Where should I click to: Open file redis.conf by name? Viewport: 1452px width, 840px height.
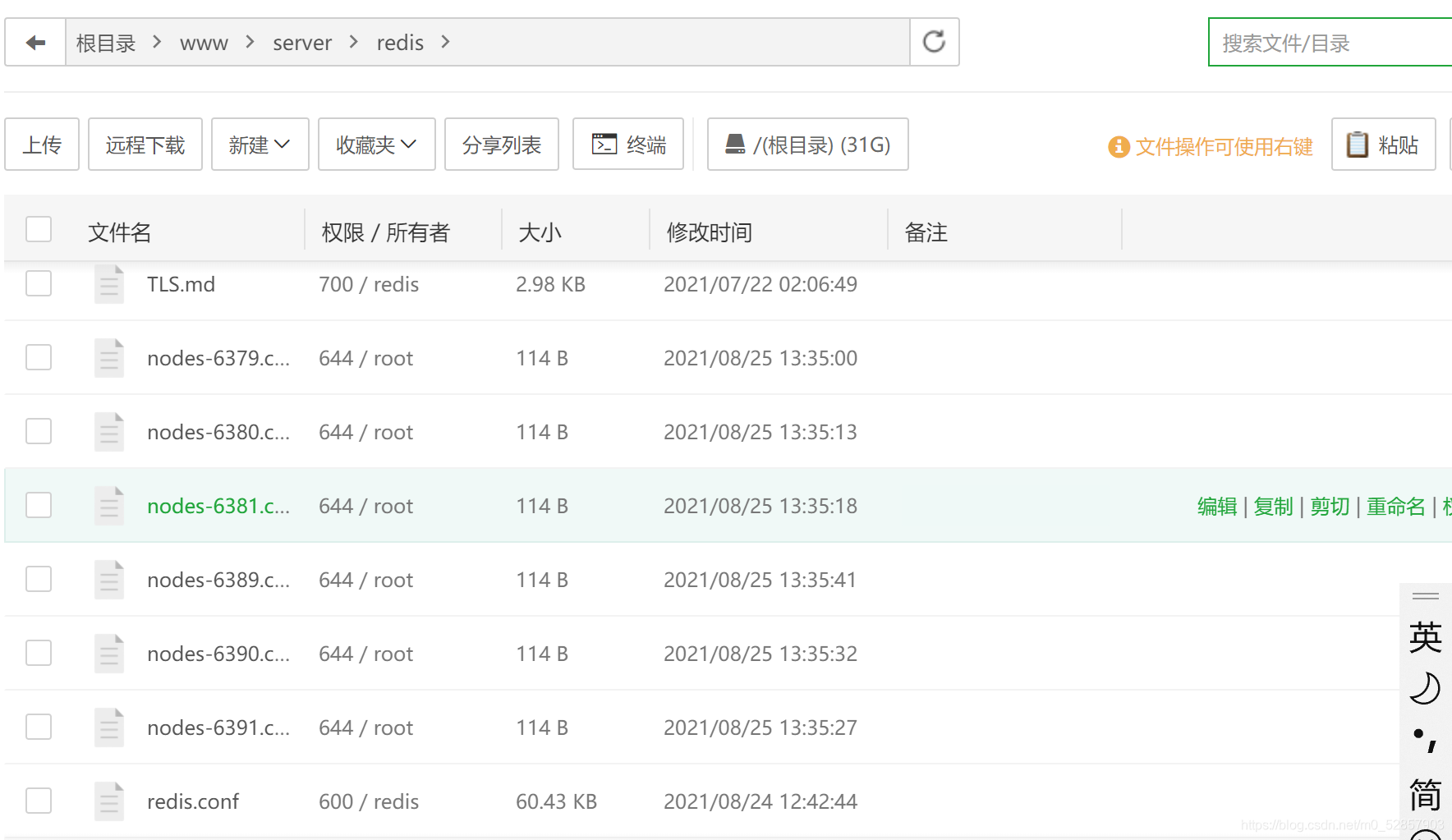[193, 801]
